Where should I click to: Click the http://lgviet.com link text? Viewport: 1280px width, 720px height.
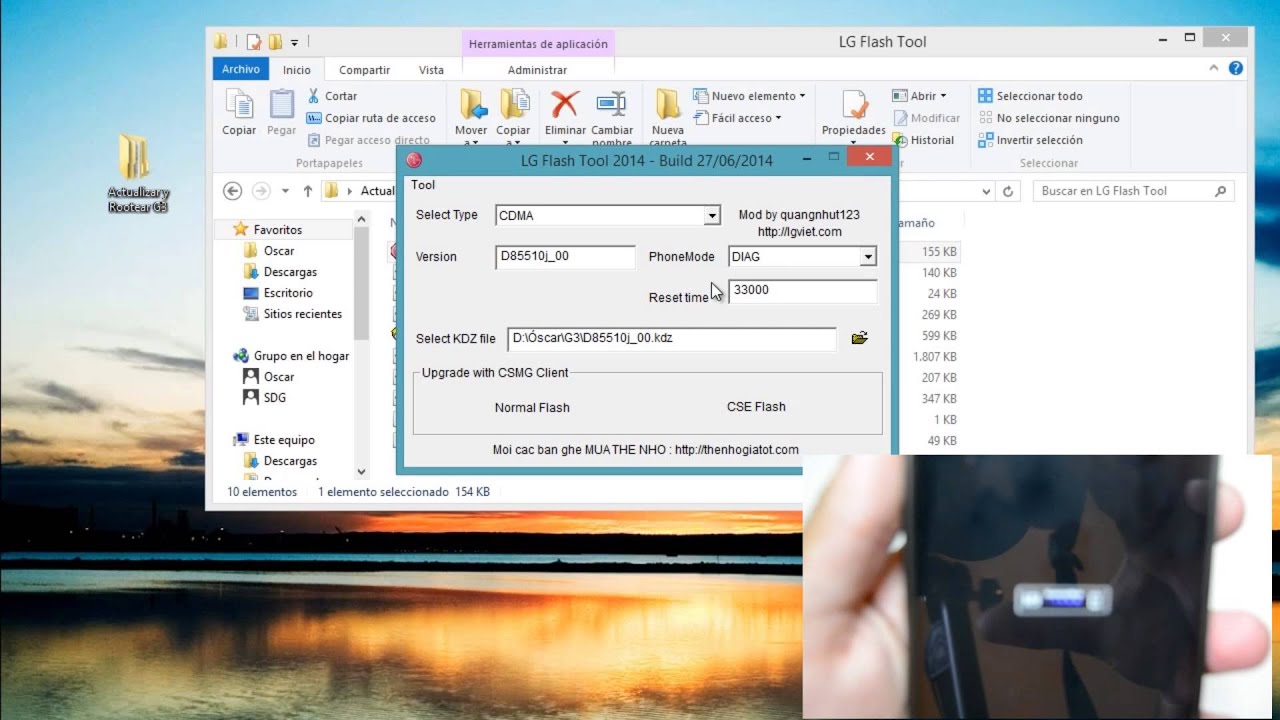tap(801, 232)
